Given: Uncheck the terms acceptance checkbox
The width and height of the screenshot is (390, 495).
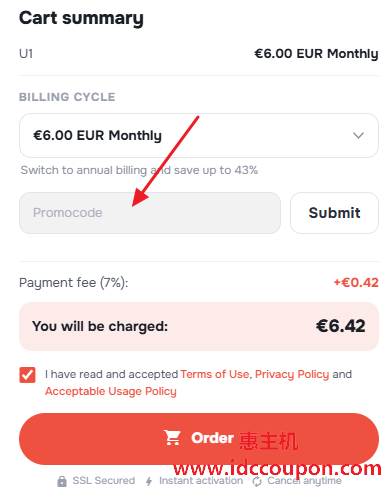Looking at the screenshot, I should (x=27, y=375).
